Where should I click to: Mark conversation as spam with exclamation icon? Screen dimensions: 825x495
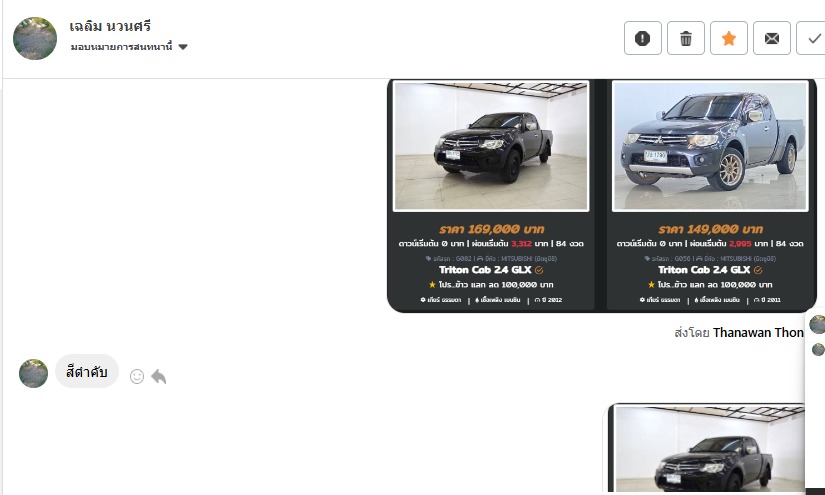click(642, 38)
